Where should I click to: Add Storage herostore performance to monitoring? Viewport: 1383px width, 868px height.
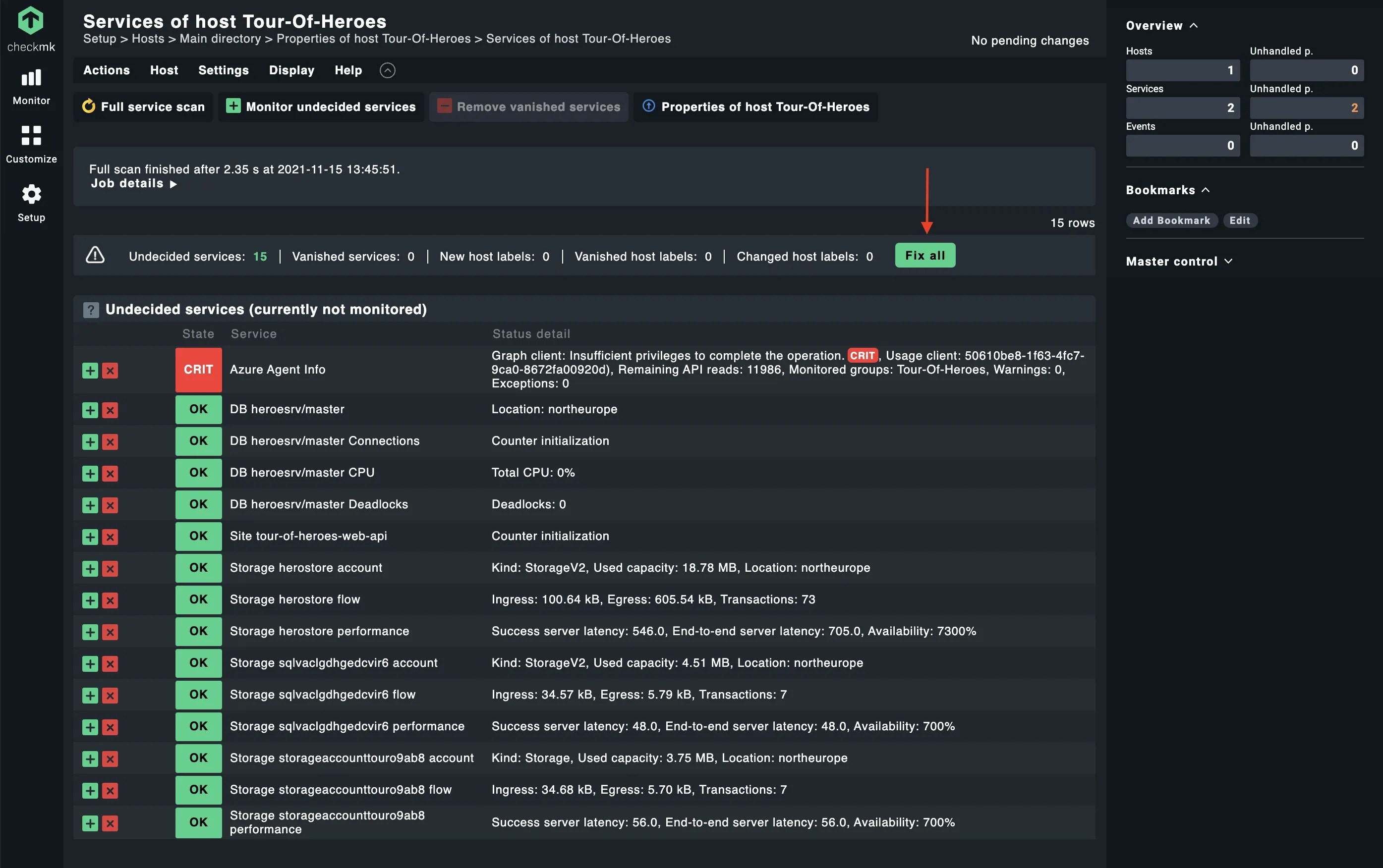click(90, 632)
